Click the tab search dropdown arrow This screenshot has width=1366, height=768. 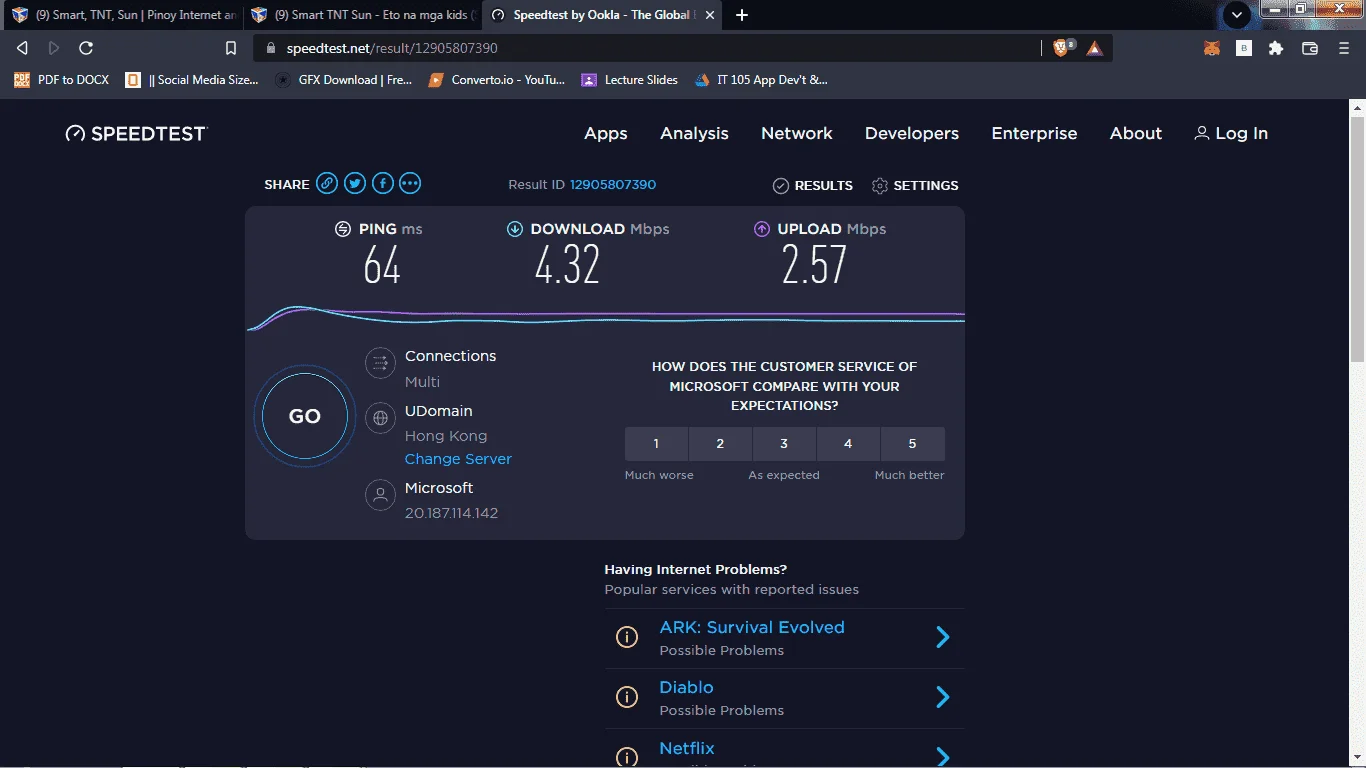coord(1237,15)
